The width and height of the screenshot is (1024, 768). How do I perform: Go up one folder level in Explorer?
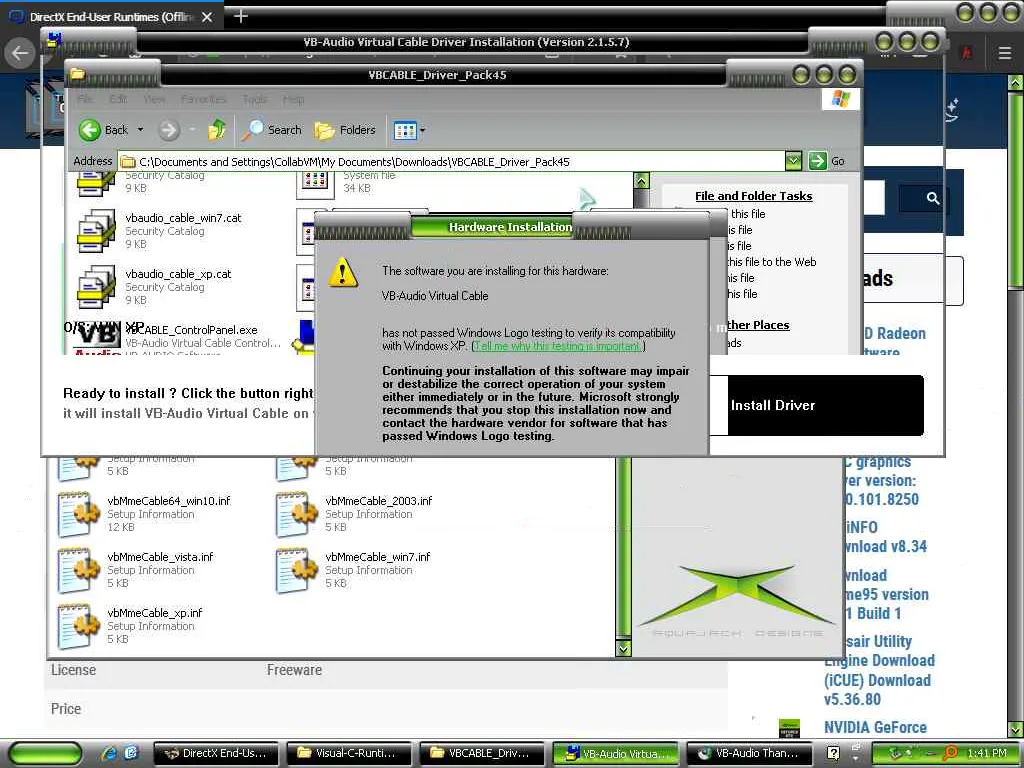coord(217,130)
